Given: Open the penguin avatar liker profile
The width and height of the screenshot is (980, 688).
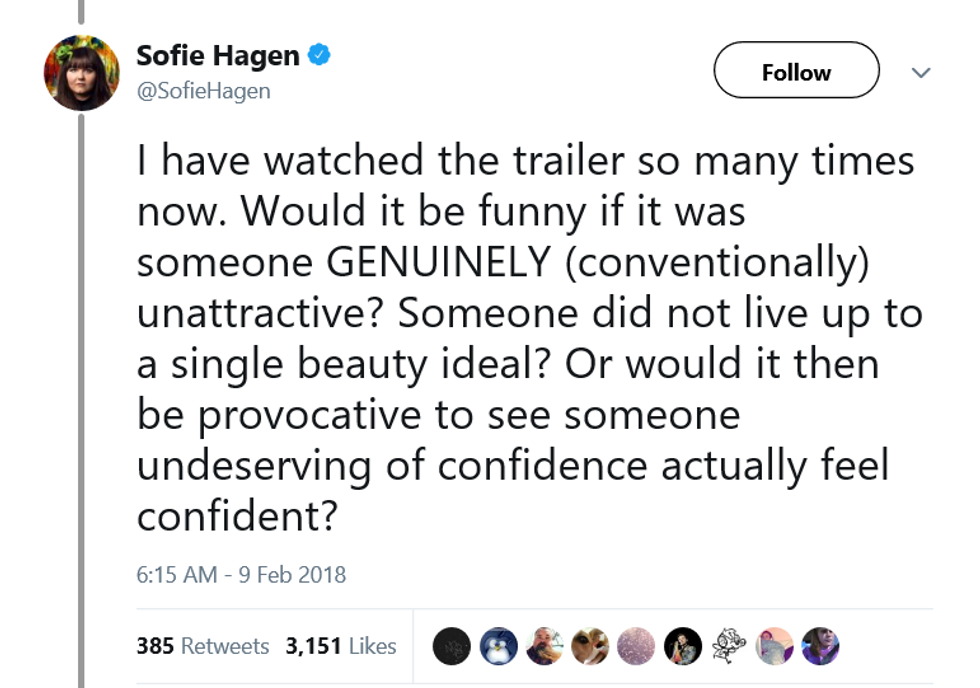Looking at the screenshot, I should (497, 646).
